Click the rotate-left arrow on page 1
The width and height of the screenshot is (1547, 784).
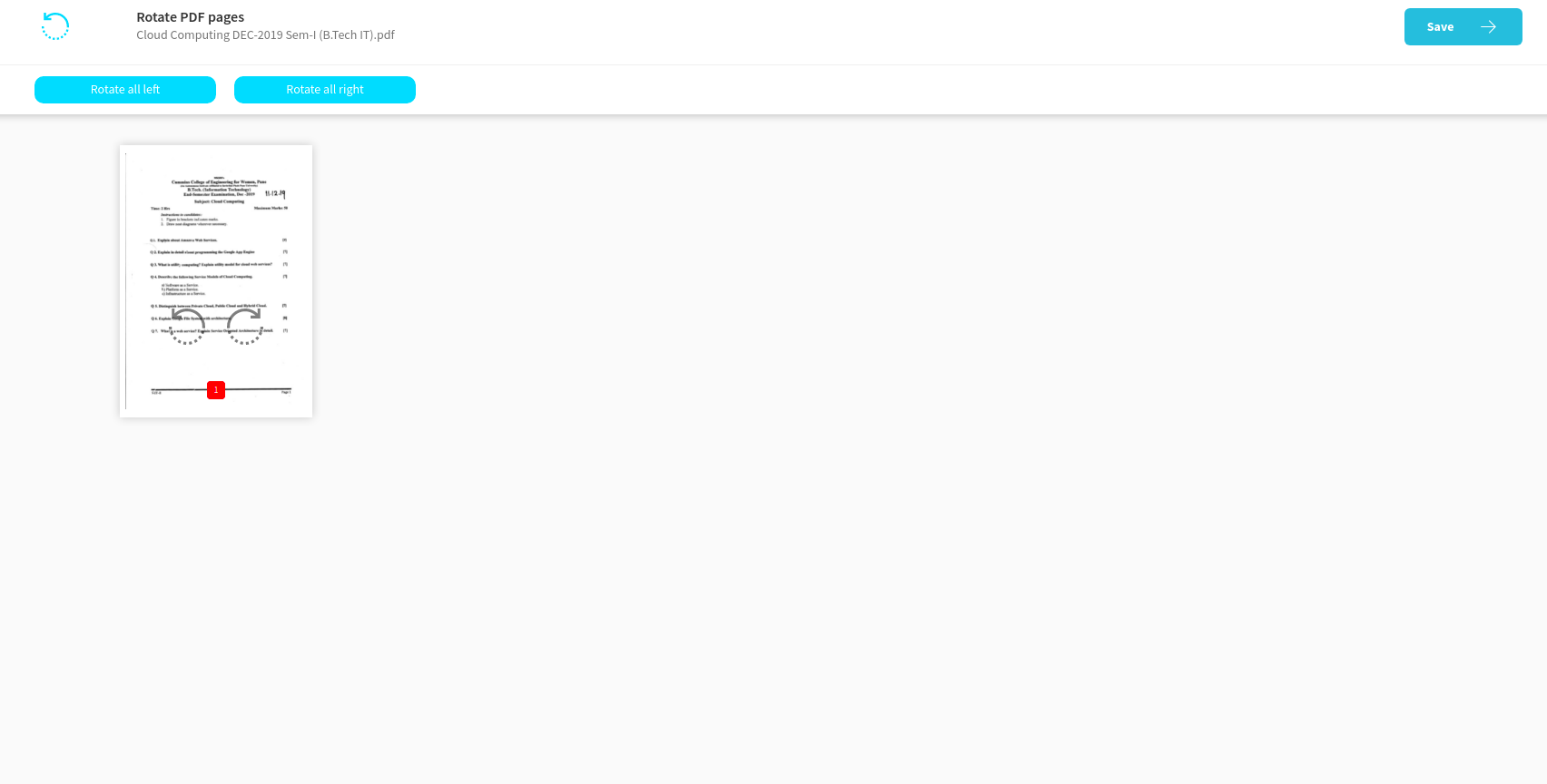pos(188,327)
